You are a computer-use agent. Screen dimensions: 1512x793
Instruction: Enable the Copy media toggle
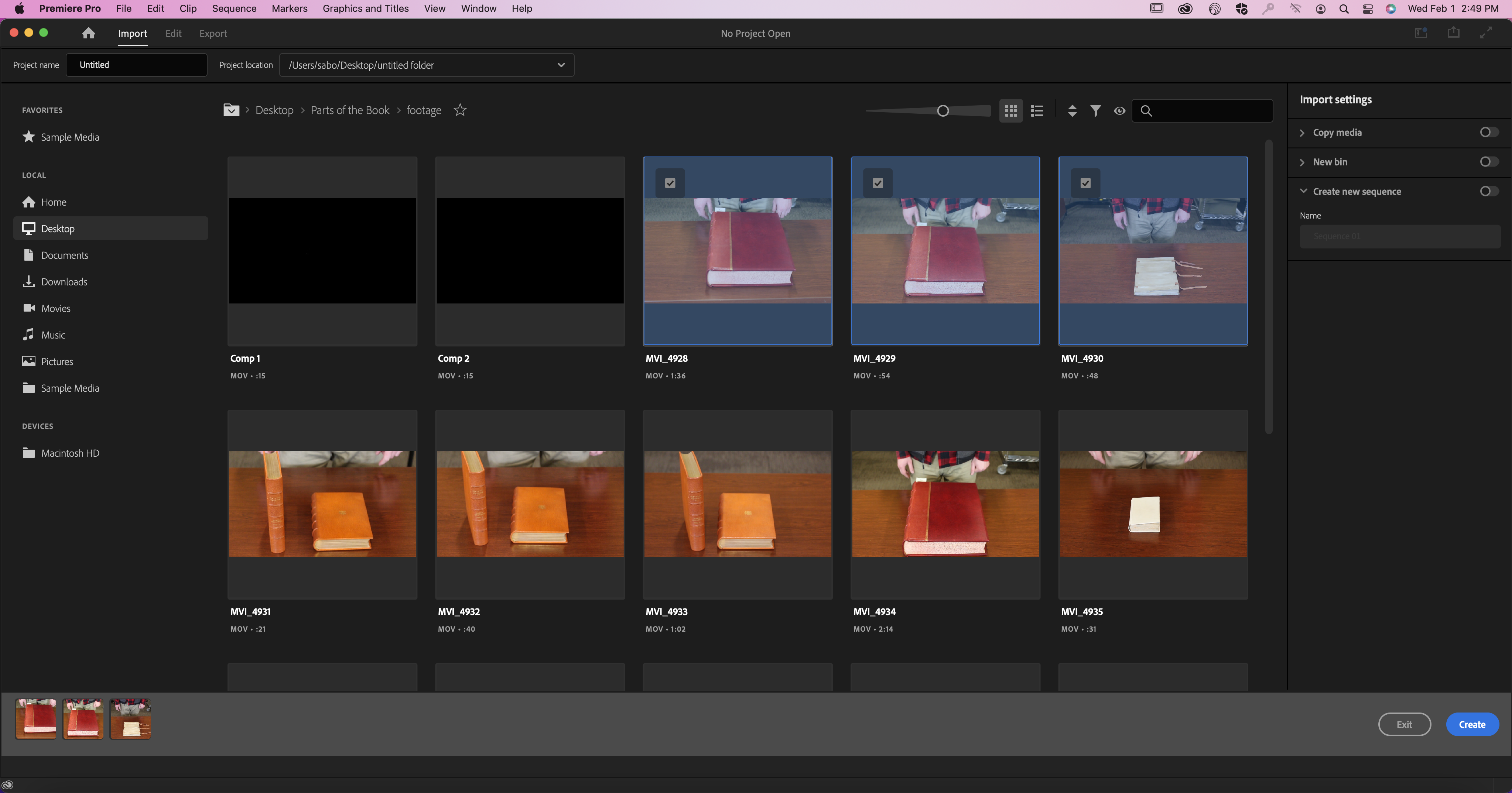(1488, 132)
